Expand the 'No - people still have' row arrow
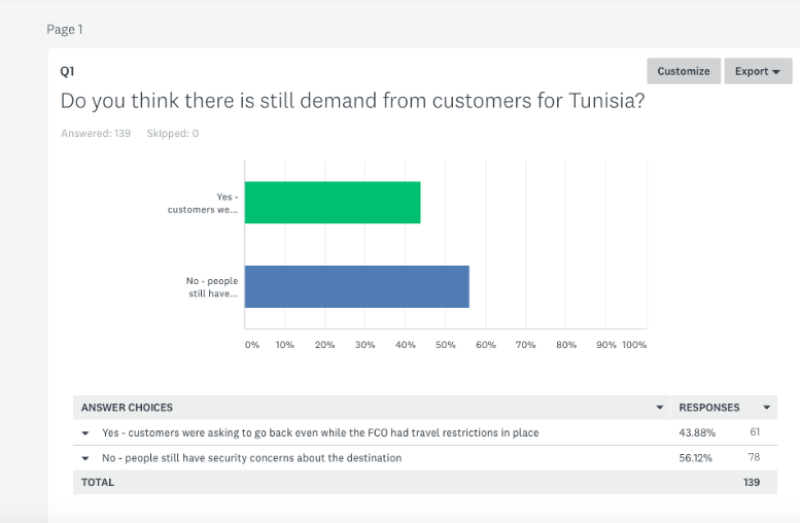 pyautogui.click(x=85, y=458)
